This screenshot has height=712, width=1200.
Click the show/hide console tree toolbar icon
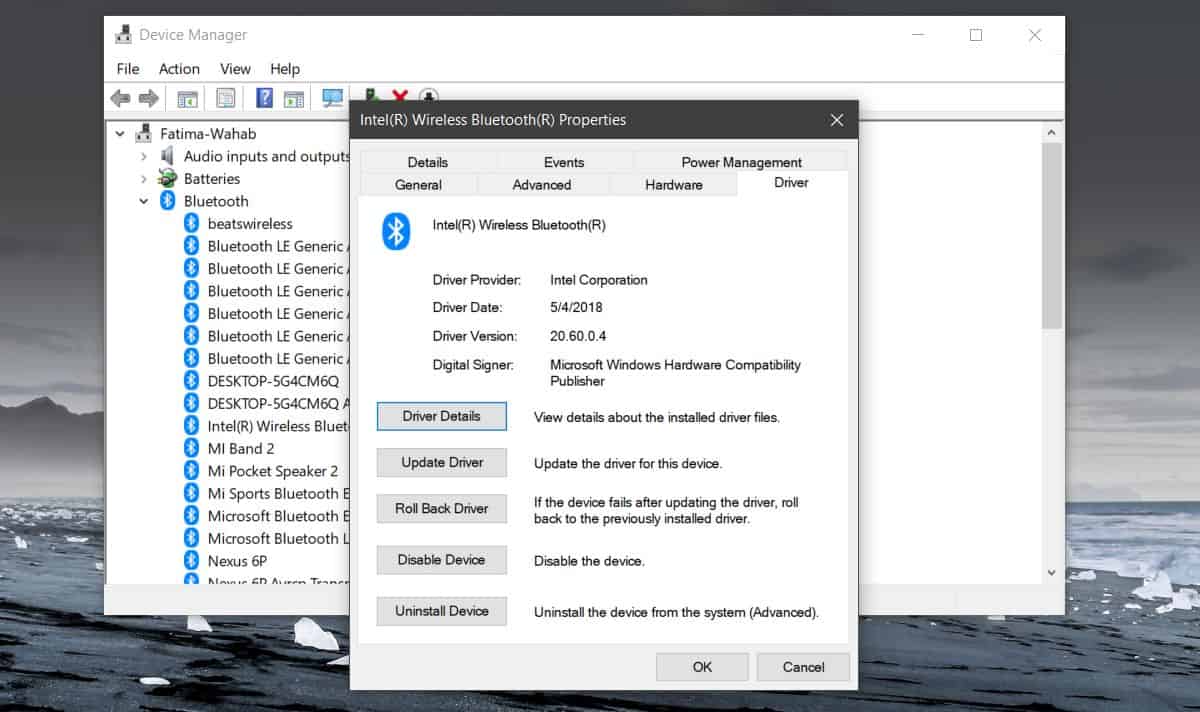pyautogui.click(x=187, y=98)
